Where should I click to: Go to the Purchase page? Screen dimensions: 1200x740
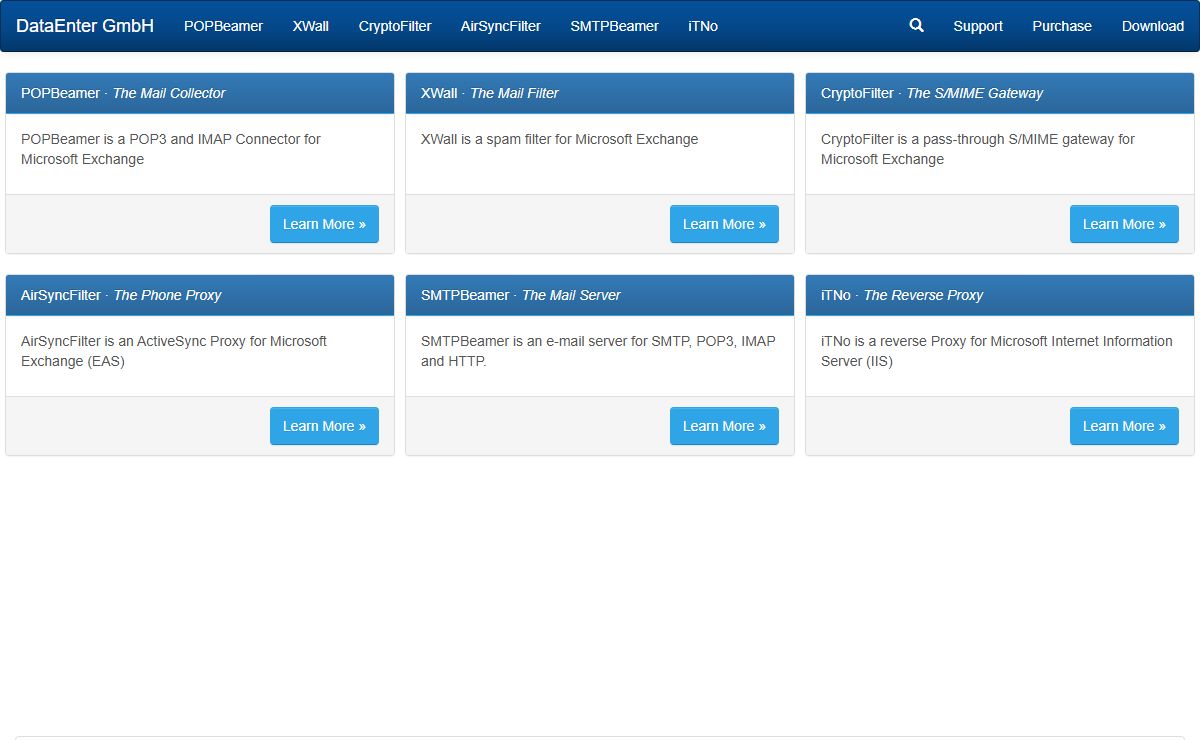[1062, 26]
